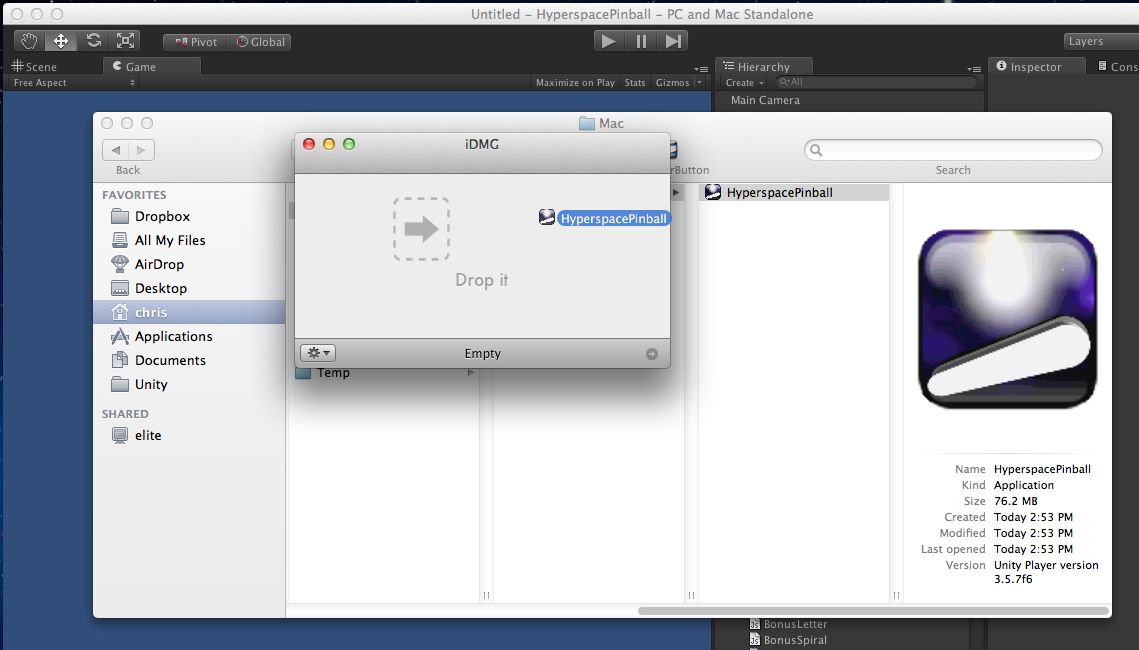This screenshot has height=650, width=1139.
Task: Pause the Unity game playback
Action: (641, 41)
